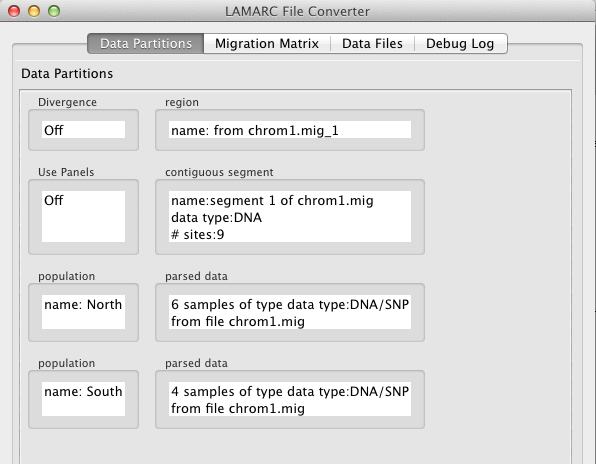Click the yellow minimize window button

[x=34, y=11]
